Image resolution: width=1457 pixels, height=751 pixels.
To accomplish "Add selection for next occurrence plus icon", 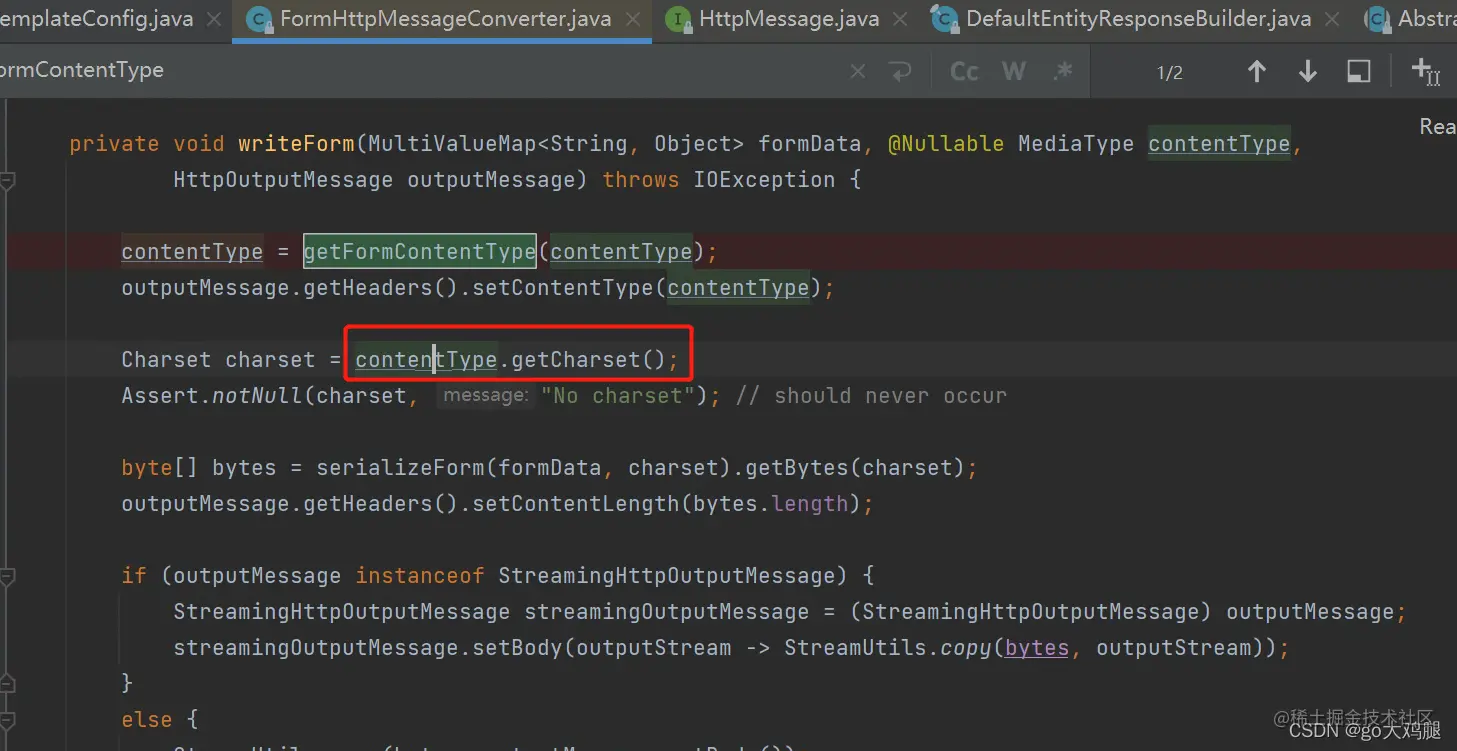I will pos(1425,71).
